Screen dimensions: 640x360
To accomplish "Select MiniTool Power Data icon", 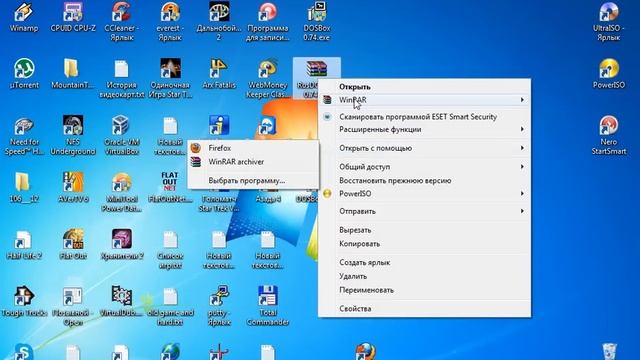I will 121,192.
